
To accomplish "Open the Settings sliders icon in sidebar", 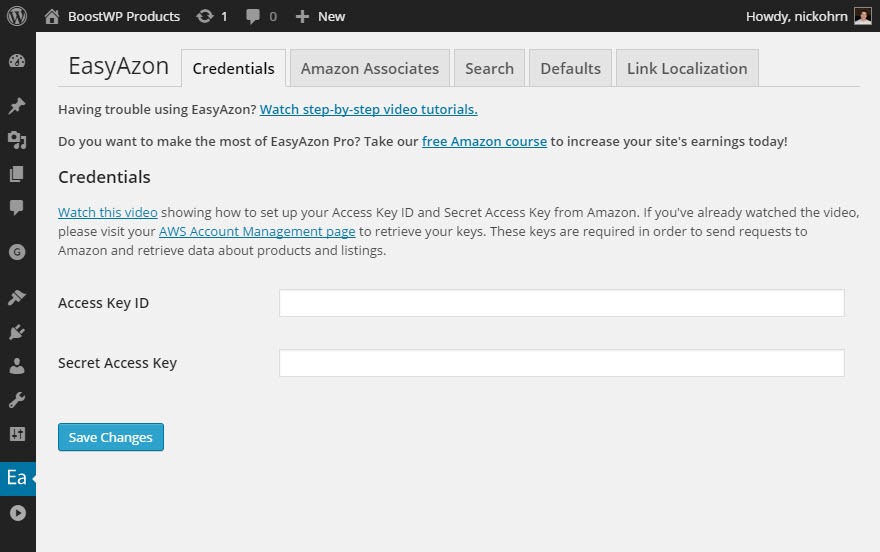I will click(17, 434).
